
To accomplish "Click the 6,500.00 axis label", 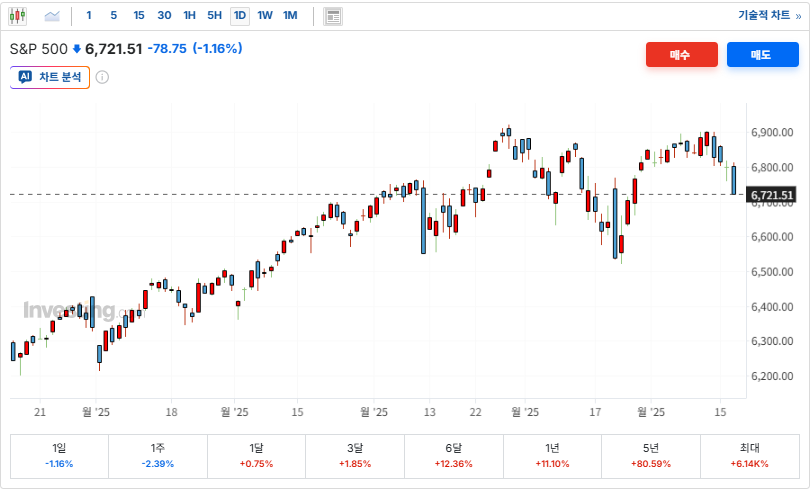I will click(772, 272).
